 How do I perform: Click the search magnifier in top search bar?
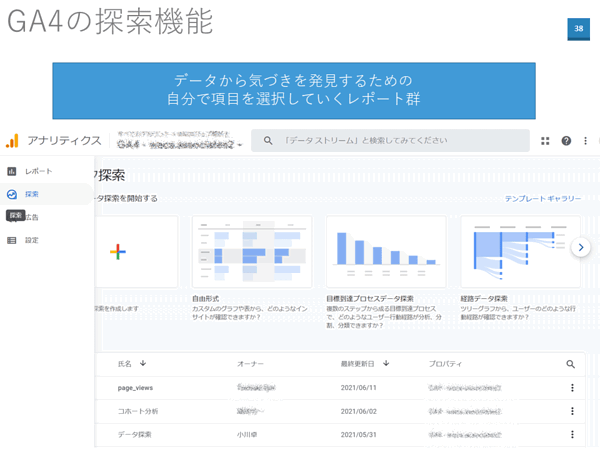268,141
